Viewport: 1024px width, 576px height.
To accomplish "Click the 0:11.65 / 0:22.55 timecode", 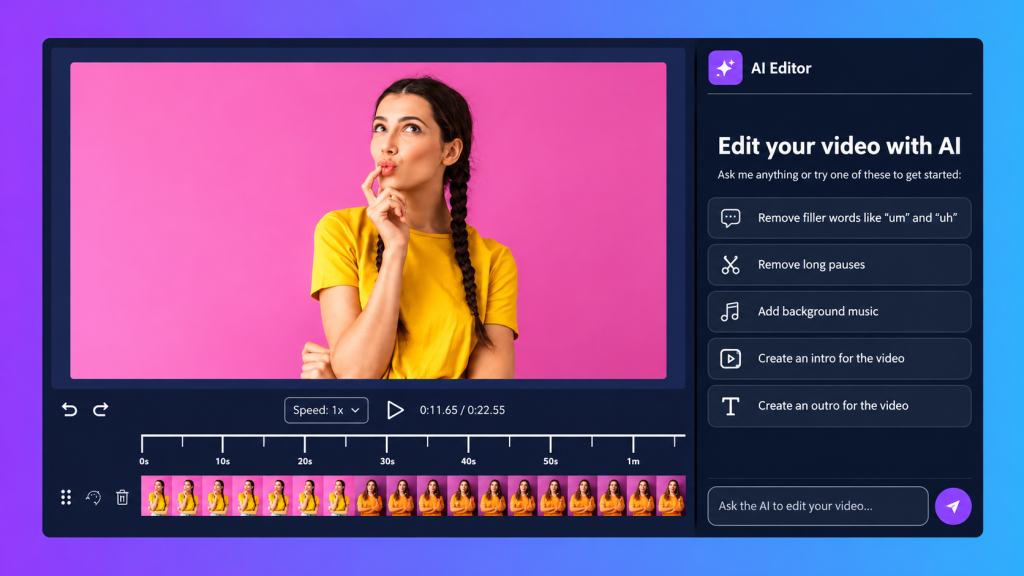I will [x=462, y=410].
